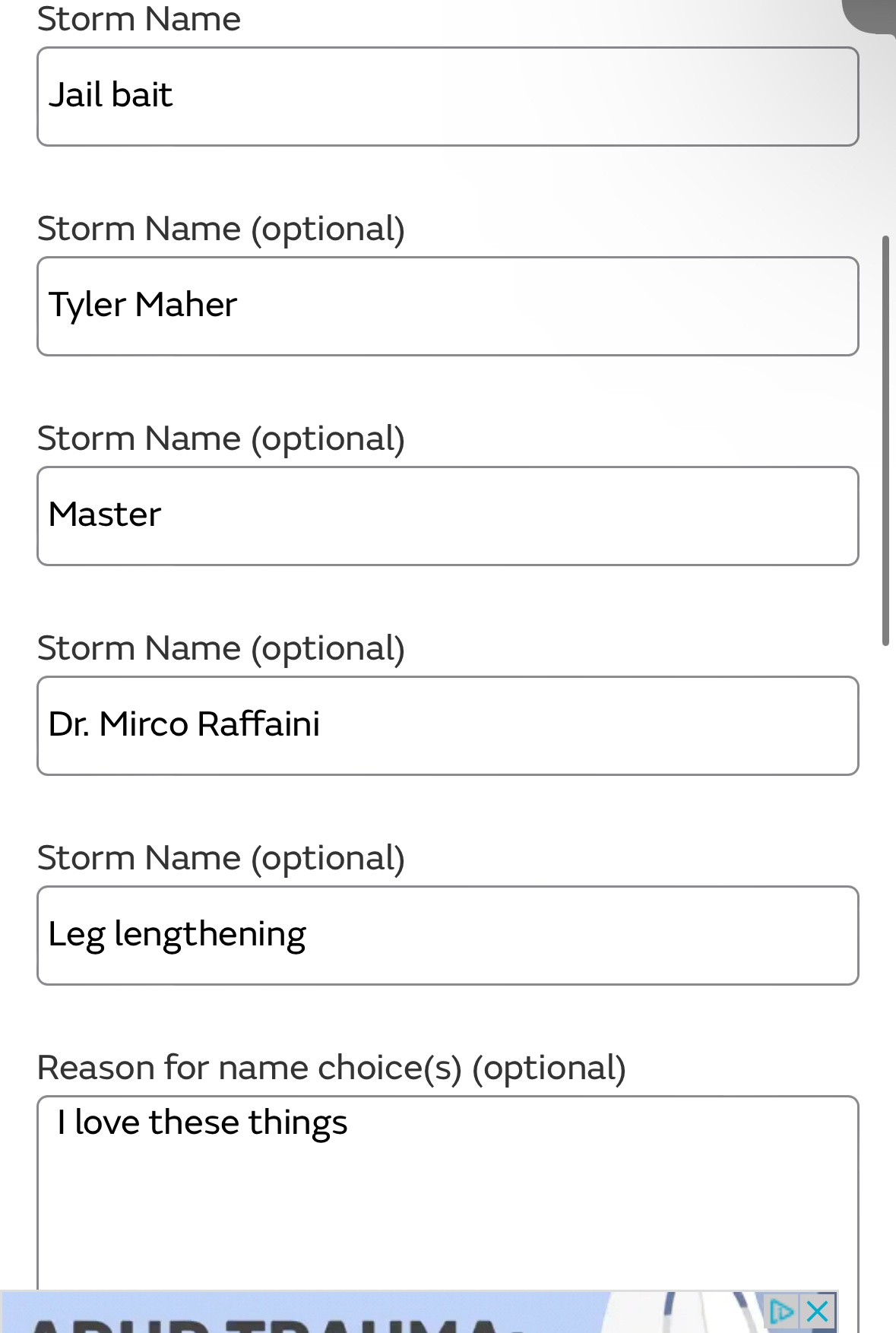Tap the gray corner button at top right
The image size is (896, 1333).
pyautogui.click(x=869, y=15)
